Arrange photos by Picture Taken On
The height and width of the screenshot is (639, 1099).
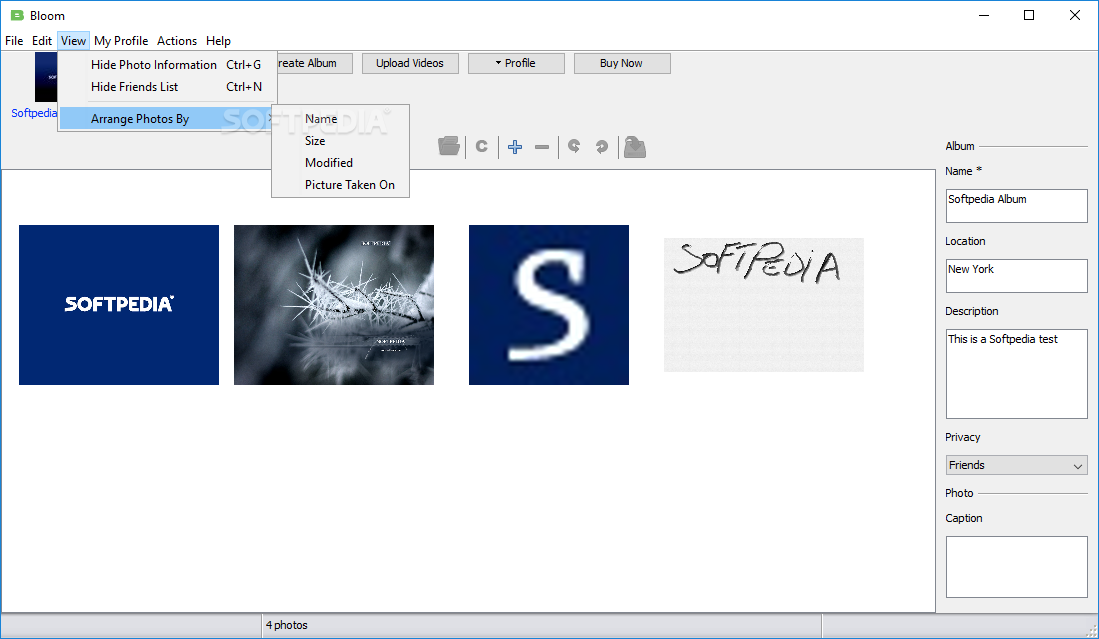click(341, 185)
